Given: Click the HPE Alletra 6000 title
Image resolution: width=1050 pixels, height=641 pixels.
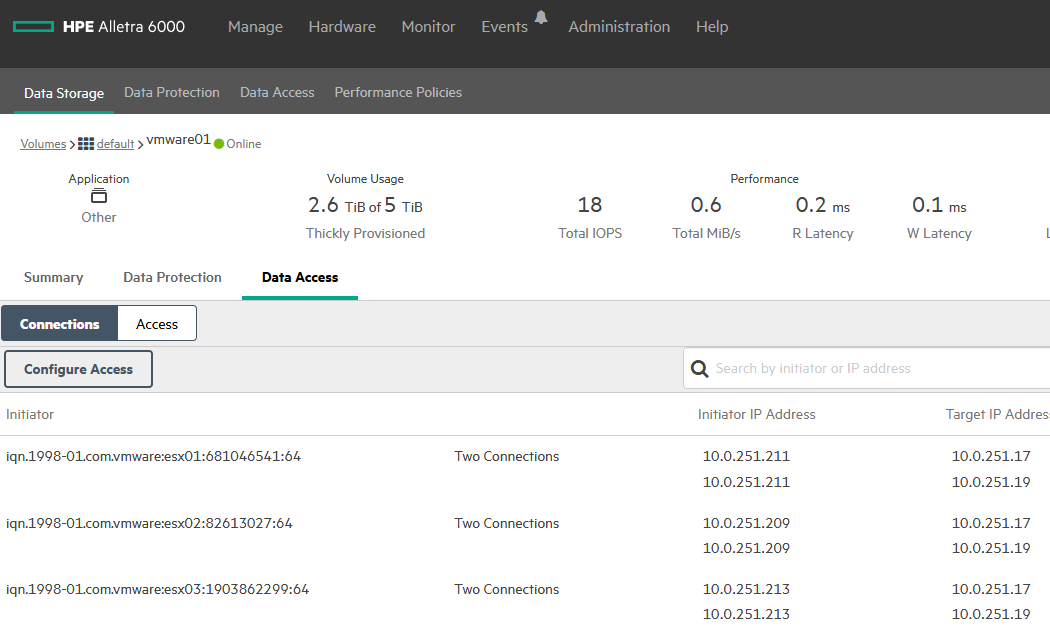Looking at the screenshot, I should tap(124, 27).
